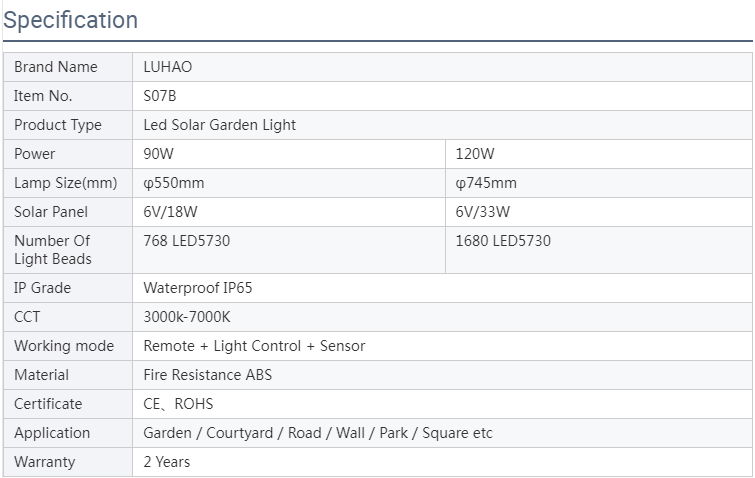Select the CE、ROHS certificate value

(x=179, y=404)
